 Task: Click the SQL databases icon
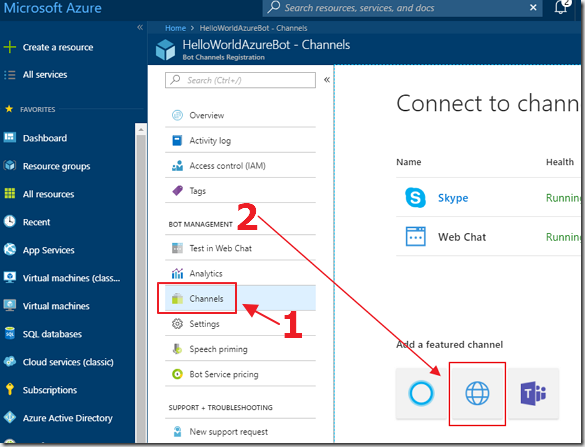10,334
